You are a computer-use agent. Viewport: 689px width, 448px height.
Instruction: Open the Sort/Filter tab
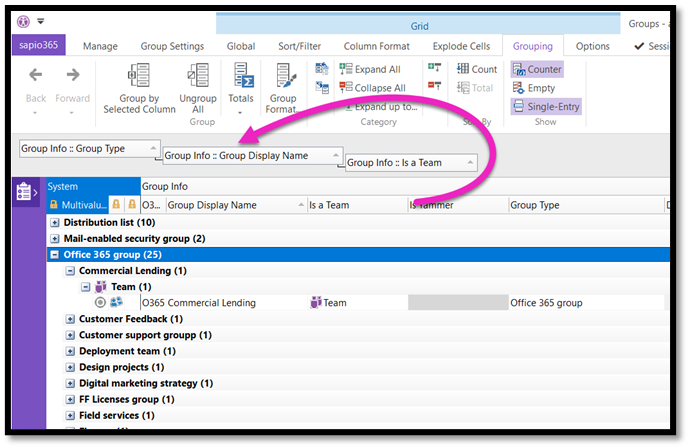(299, 46)
